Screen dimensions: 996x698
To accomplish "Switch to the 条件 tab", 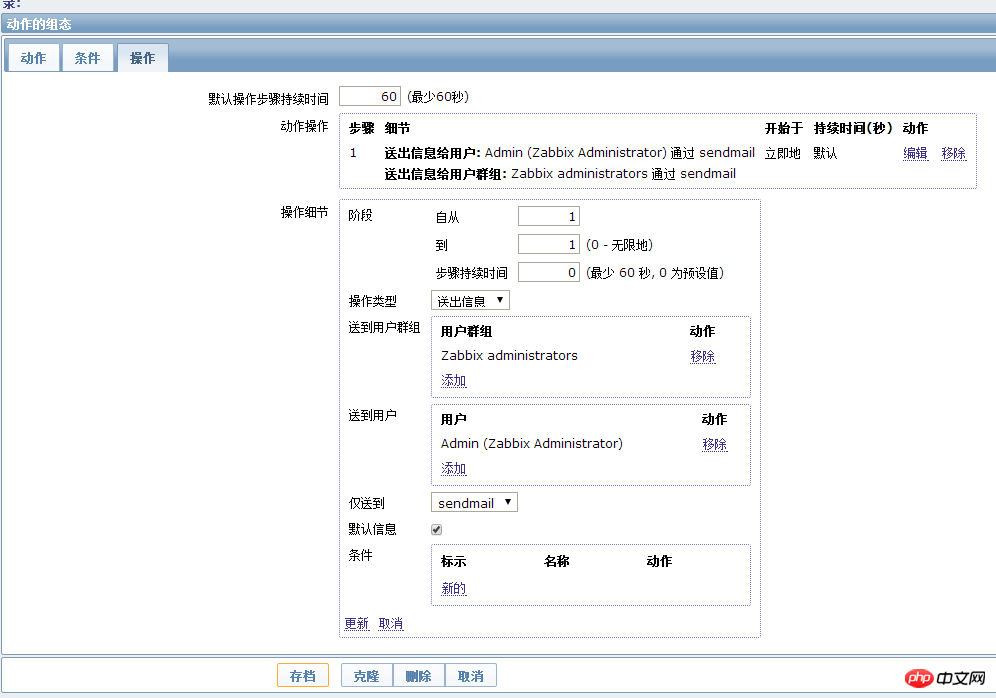I will pyautogui.click(x=87, y=58).
